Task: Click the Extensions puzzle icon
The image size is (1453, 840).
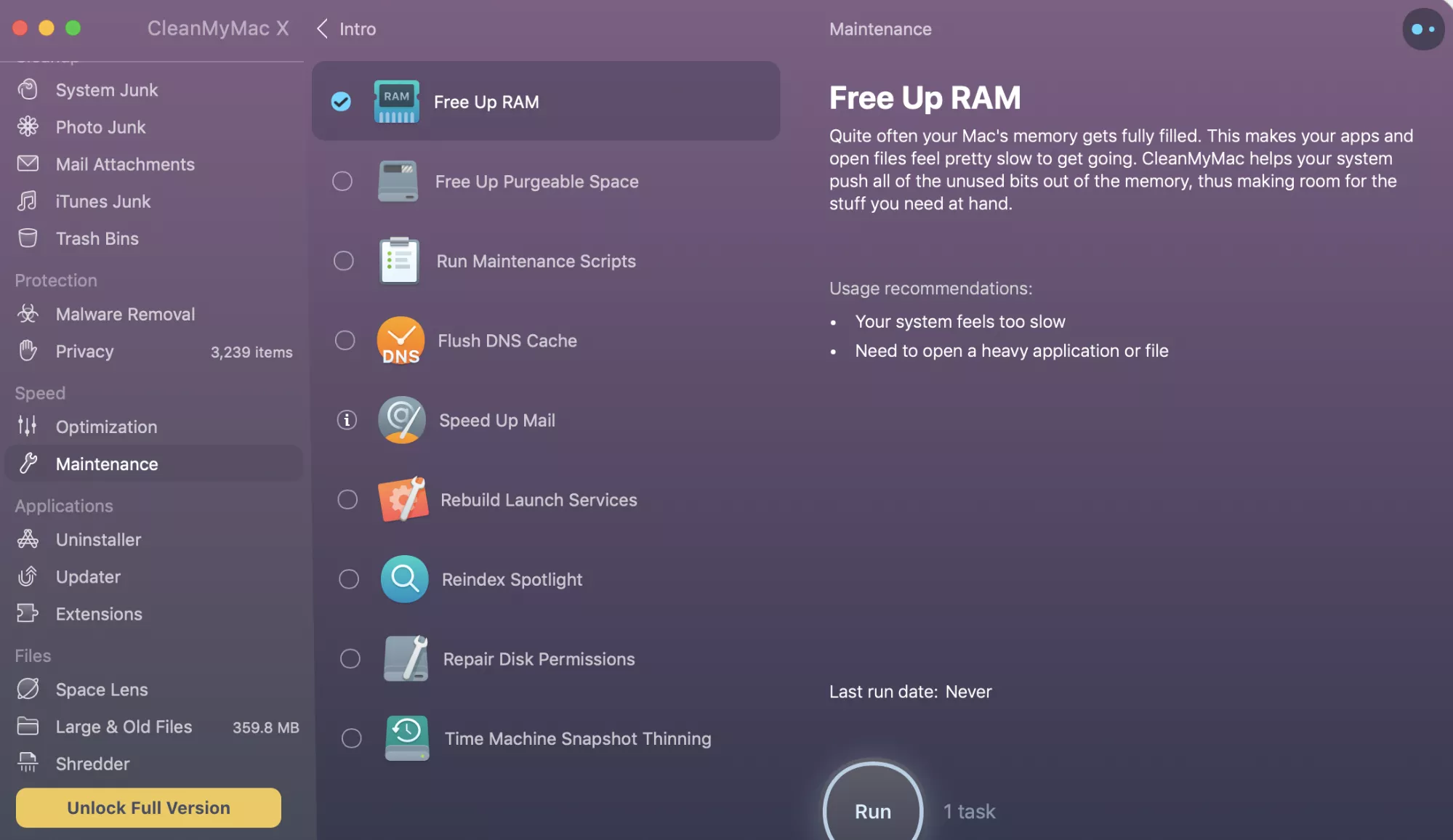Action: tap(28, 613)
